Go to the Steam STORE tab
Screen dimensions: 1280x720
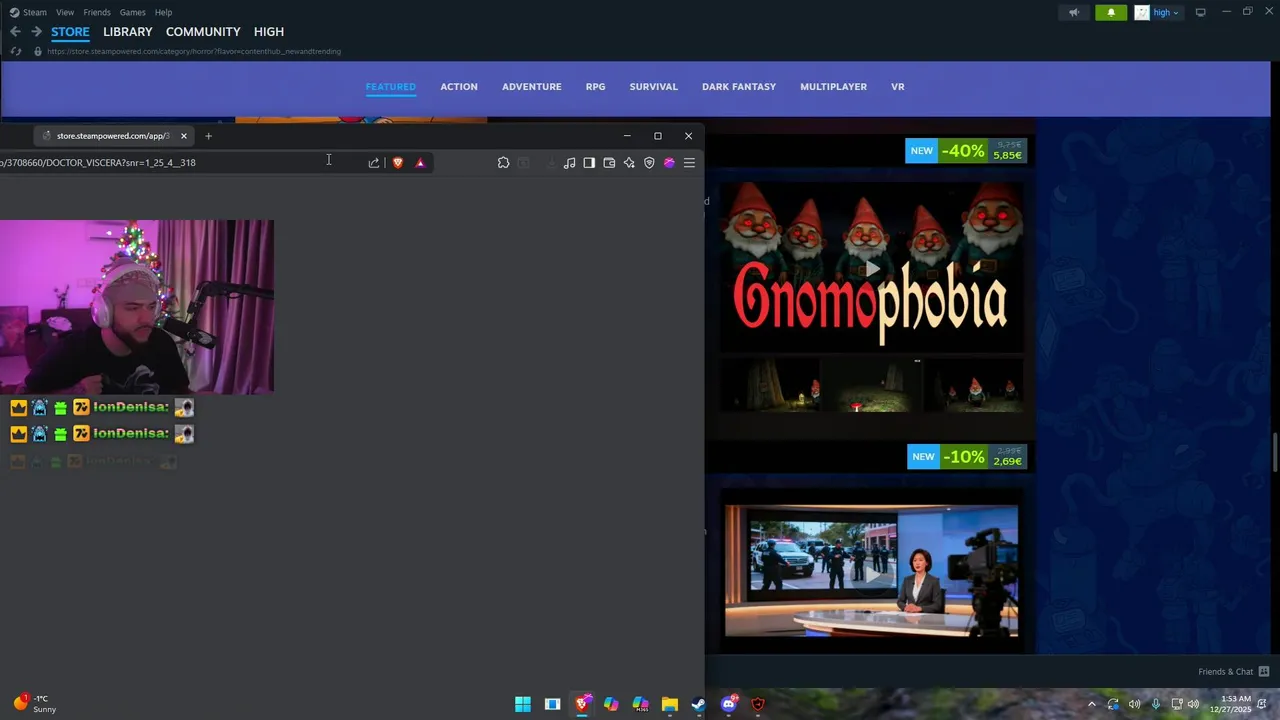pos(70,32)
